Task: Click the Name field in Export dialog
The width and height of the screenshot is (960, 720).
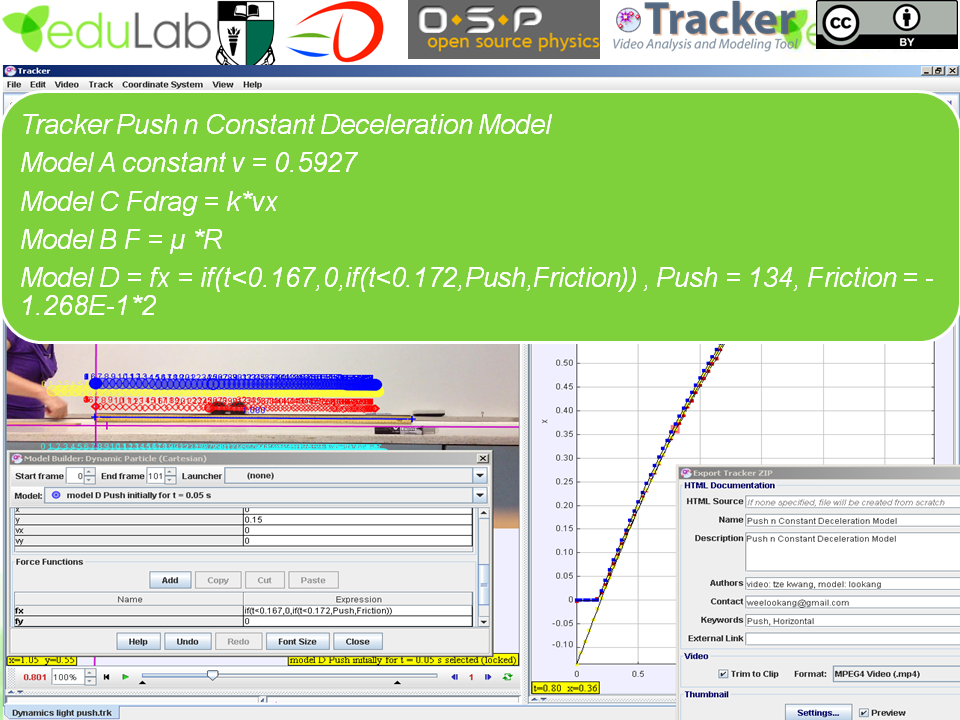Action: [852, 520]
